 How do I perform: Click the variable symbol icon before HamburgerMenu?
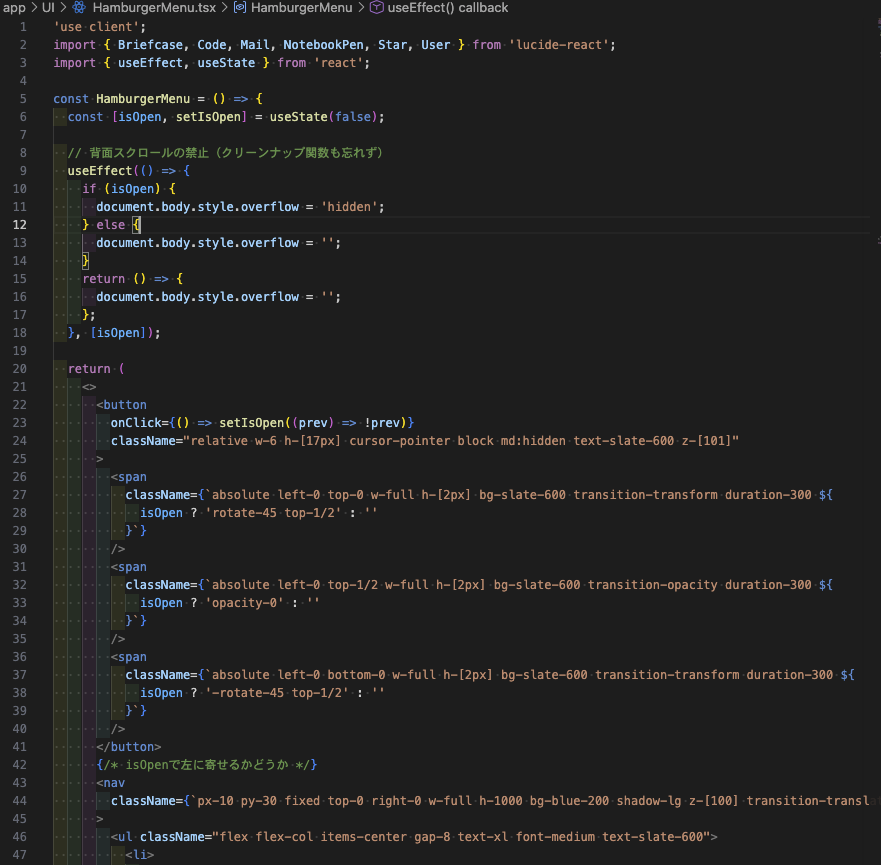[x=240, y=8]
